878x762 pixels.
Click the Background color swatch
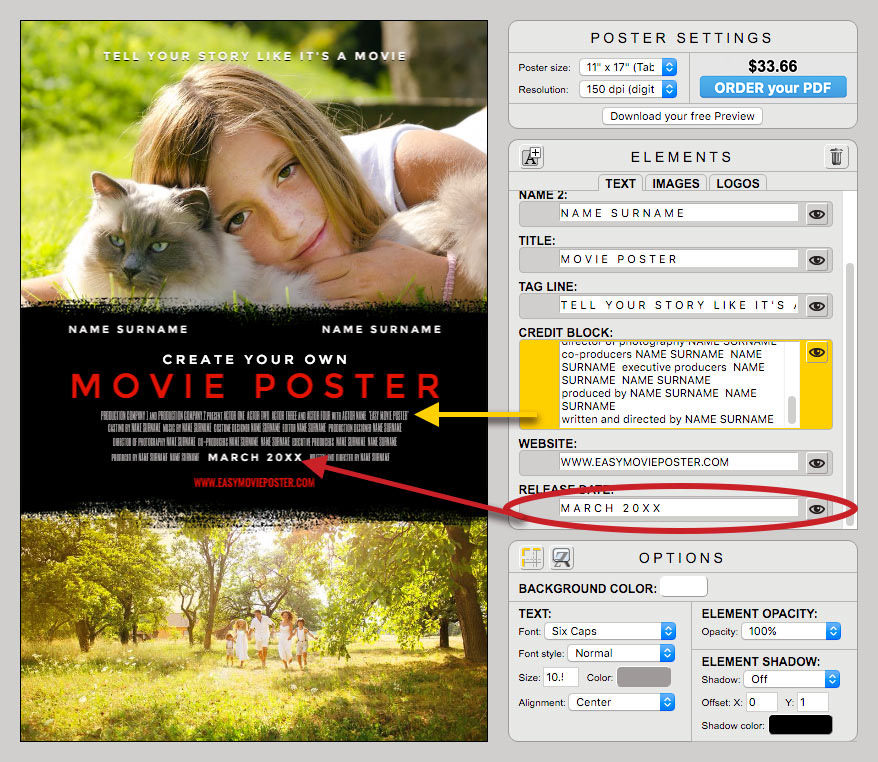(683, 586)
